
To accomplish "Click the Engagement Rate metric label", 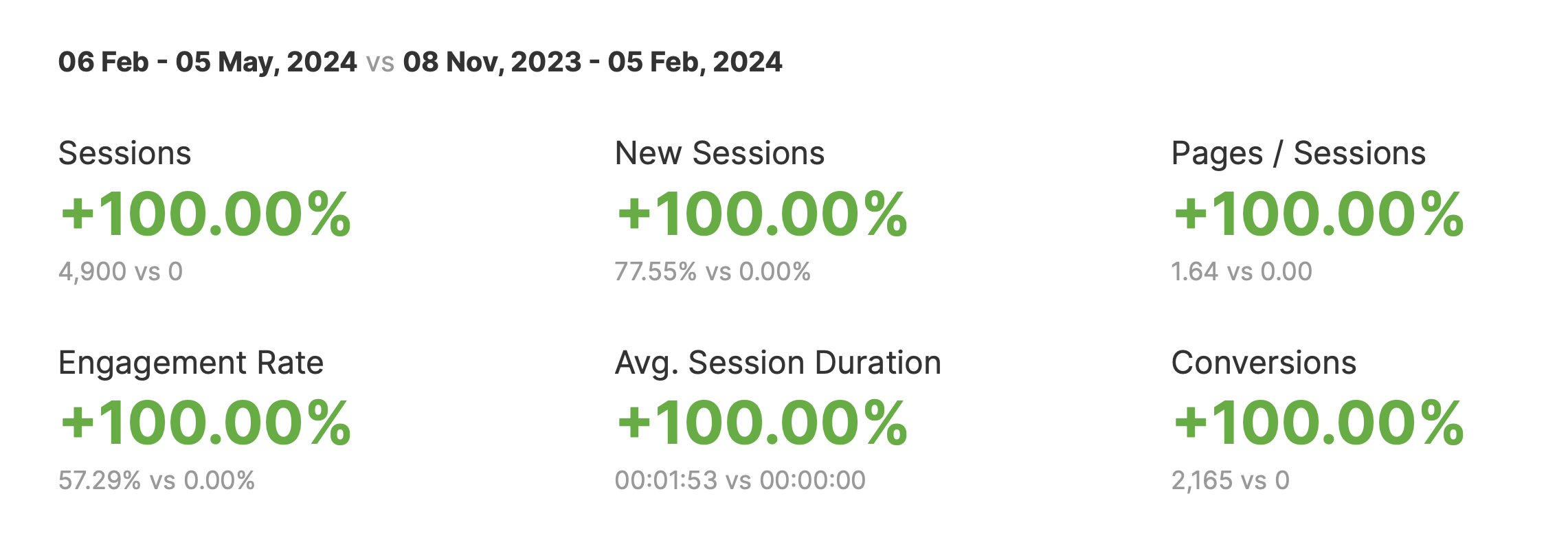I will [191, 363].
